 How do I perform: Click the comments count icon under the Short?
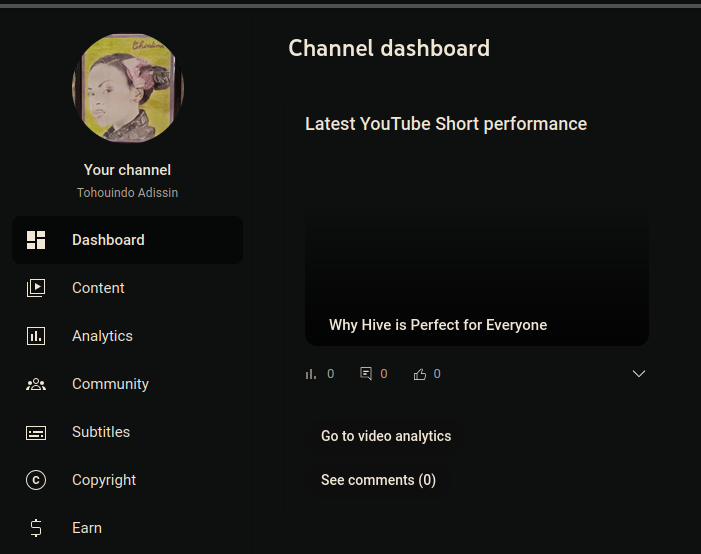point(366,373)
